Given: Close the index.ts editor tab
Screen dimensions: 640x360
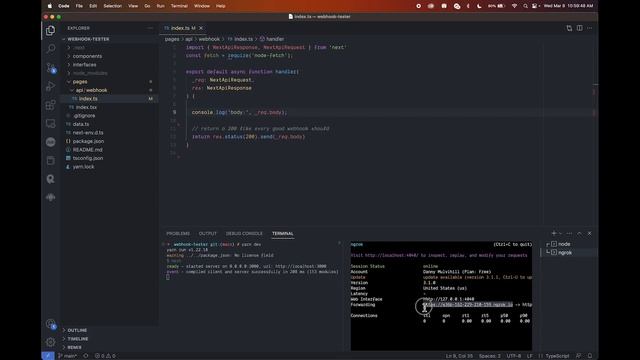Looking at the screenshot, I should 201,28.
